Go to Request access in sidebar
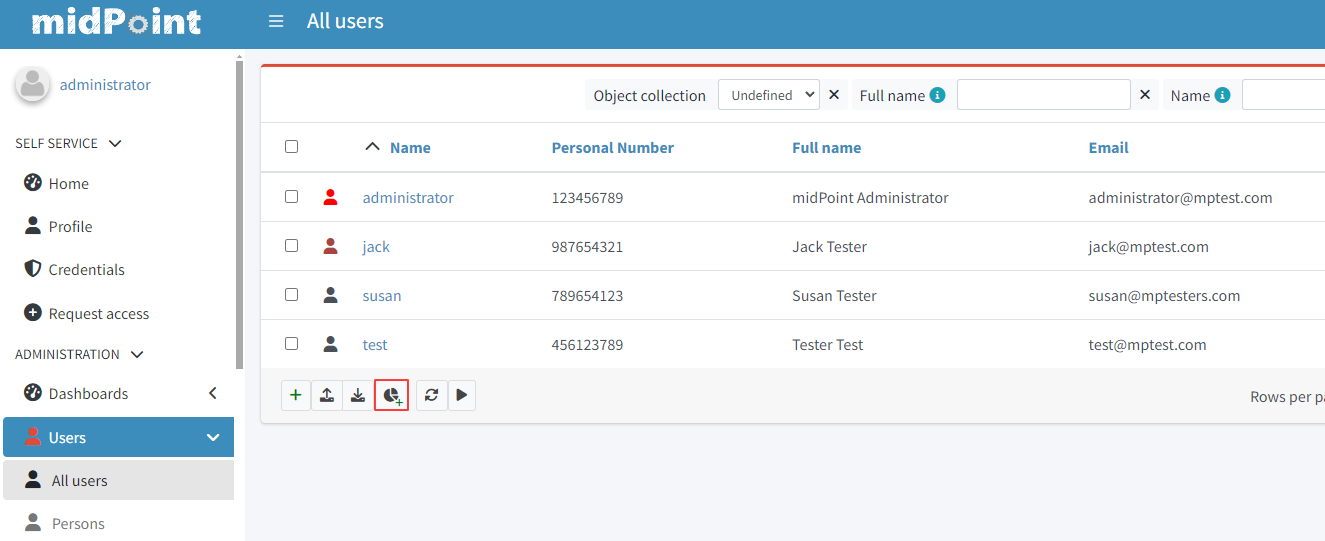The width and height of the screenshot is (1325, 541). click(x=98, y=314)
